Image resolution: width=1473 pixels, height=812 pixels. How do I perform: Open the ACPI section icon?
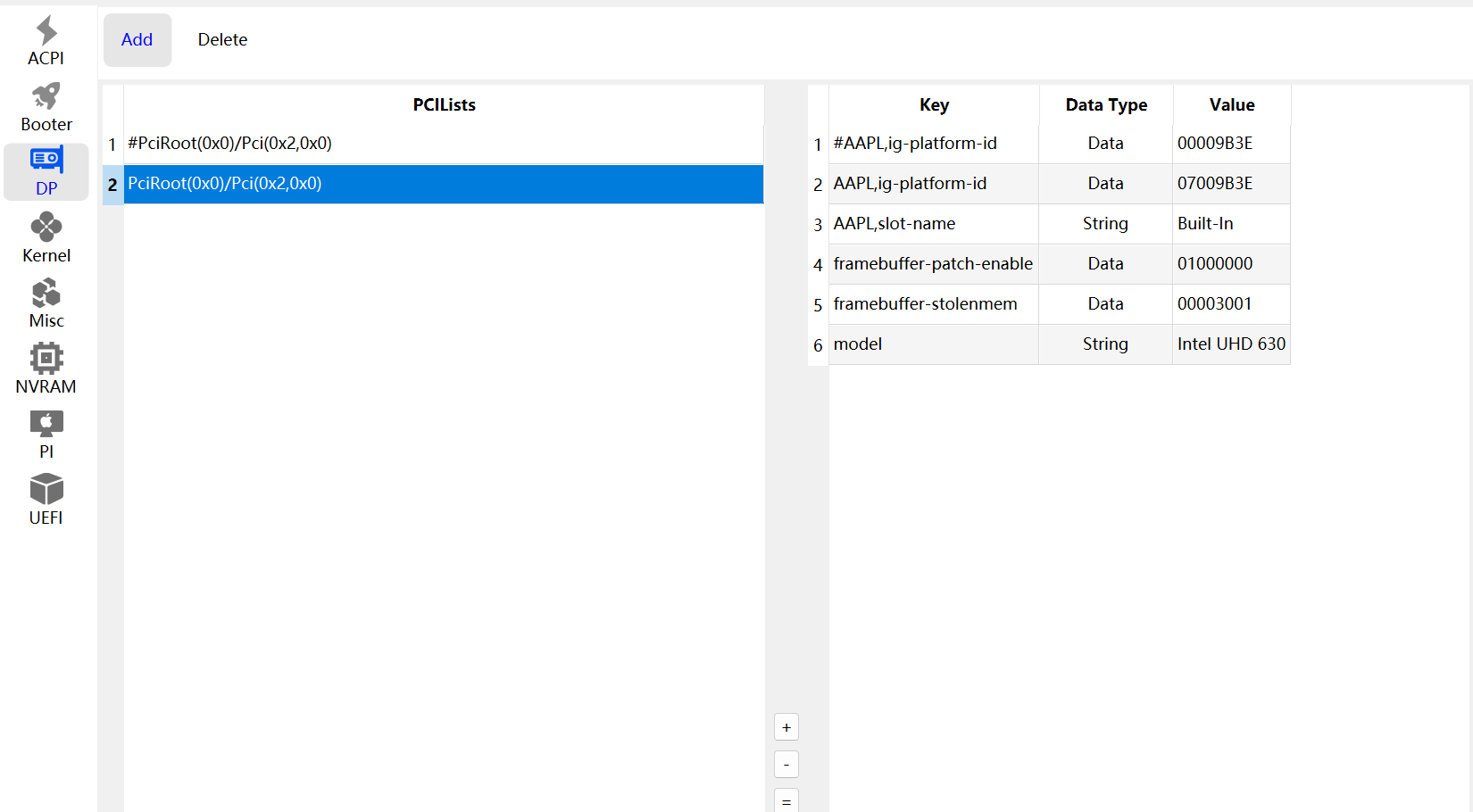point(46,33)
